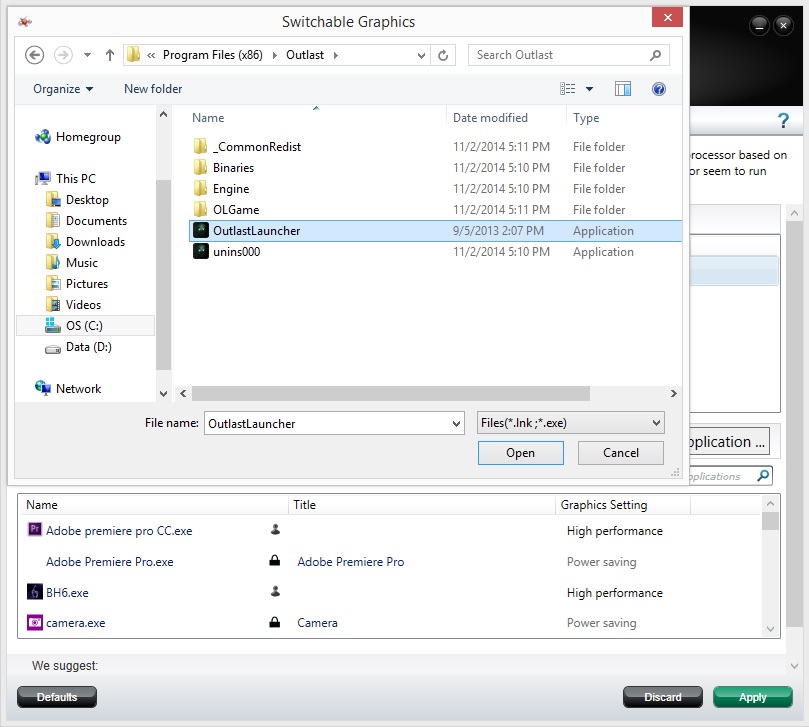Viewport: 809px width, 727px height.
Task: Select the Binaries folder
Action: pos(233,168)
